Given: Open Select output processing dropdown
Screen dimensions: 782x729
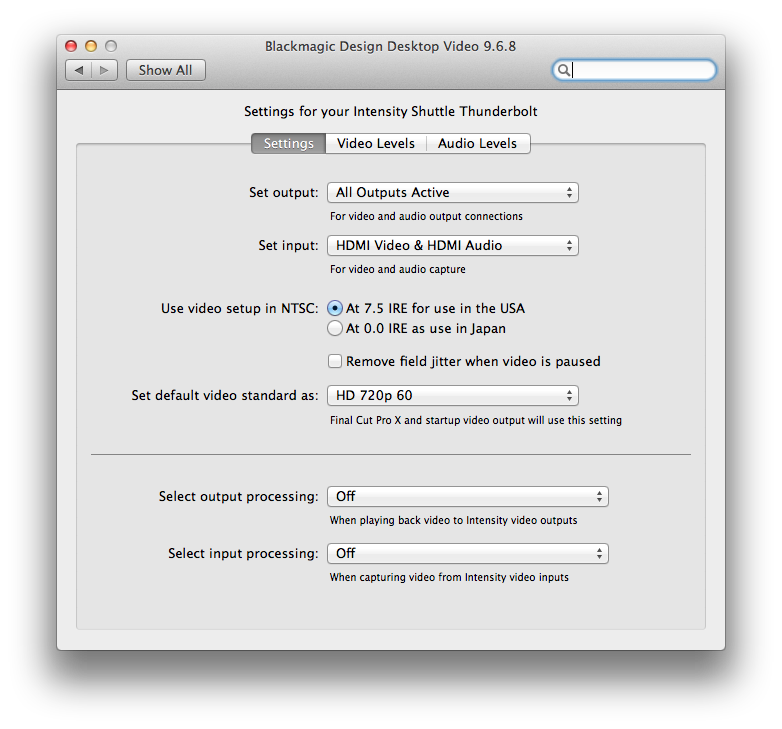Looking at the screenshot, I should tap(468, 497).
